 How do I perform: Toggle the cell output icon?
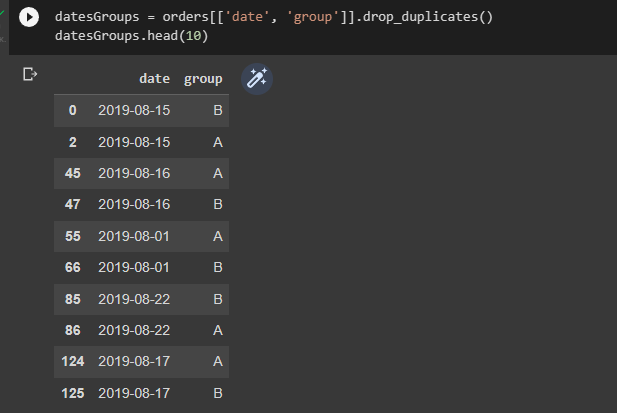30,74
